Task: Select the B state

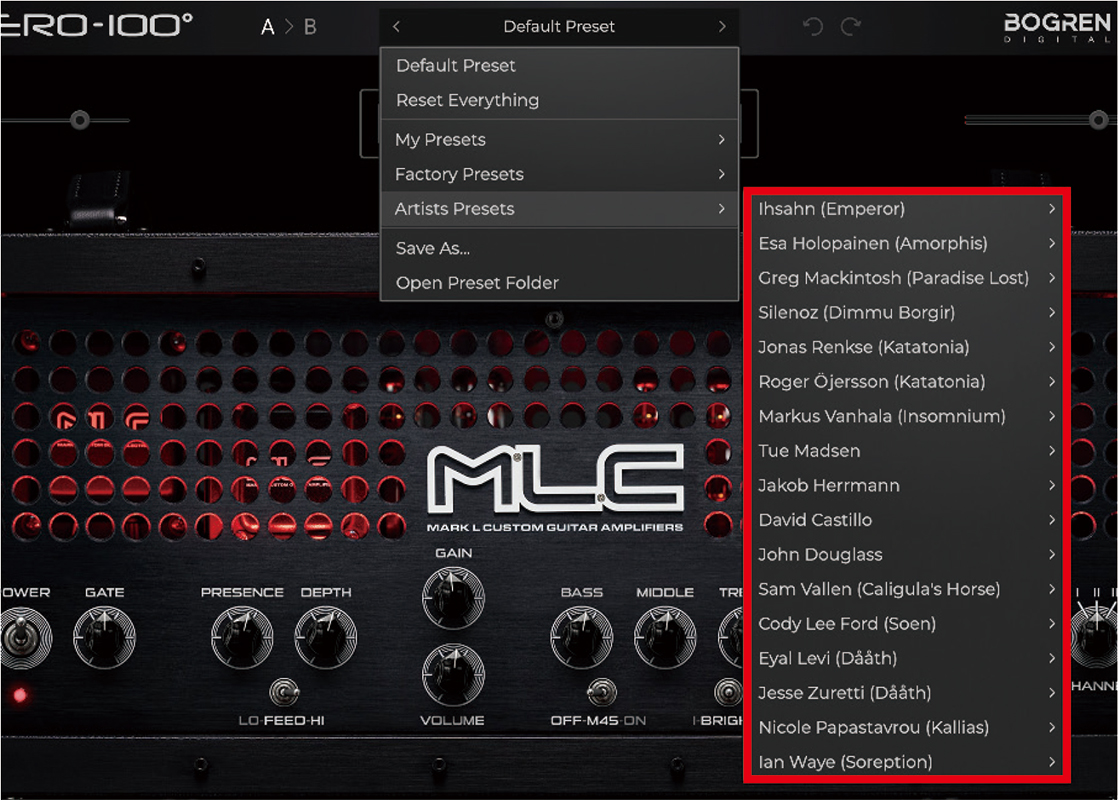Action: (x=310, y=27)
